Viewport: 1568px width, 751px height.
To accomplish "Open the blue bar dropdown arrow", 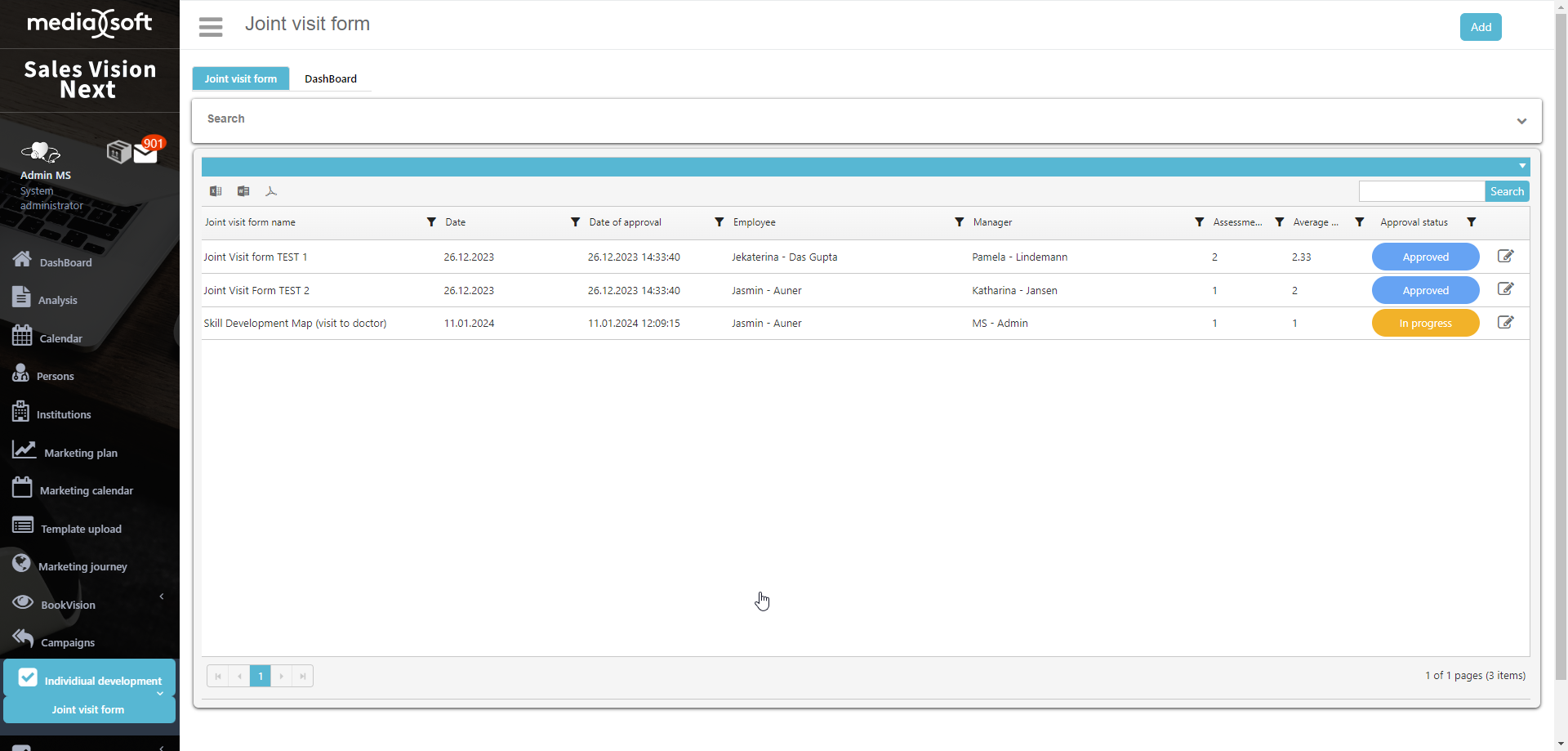I will coord(1522,166).
